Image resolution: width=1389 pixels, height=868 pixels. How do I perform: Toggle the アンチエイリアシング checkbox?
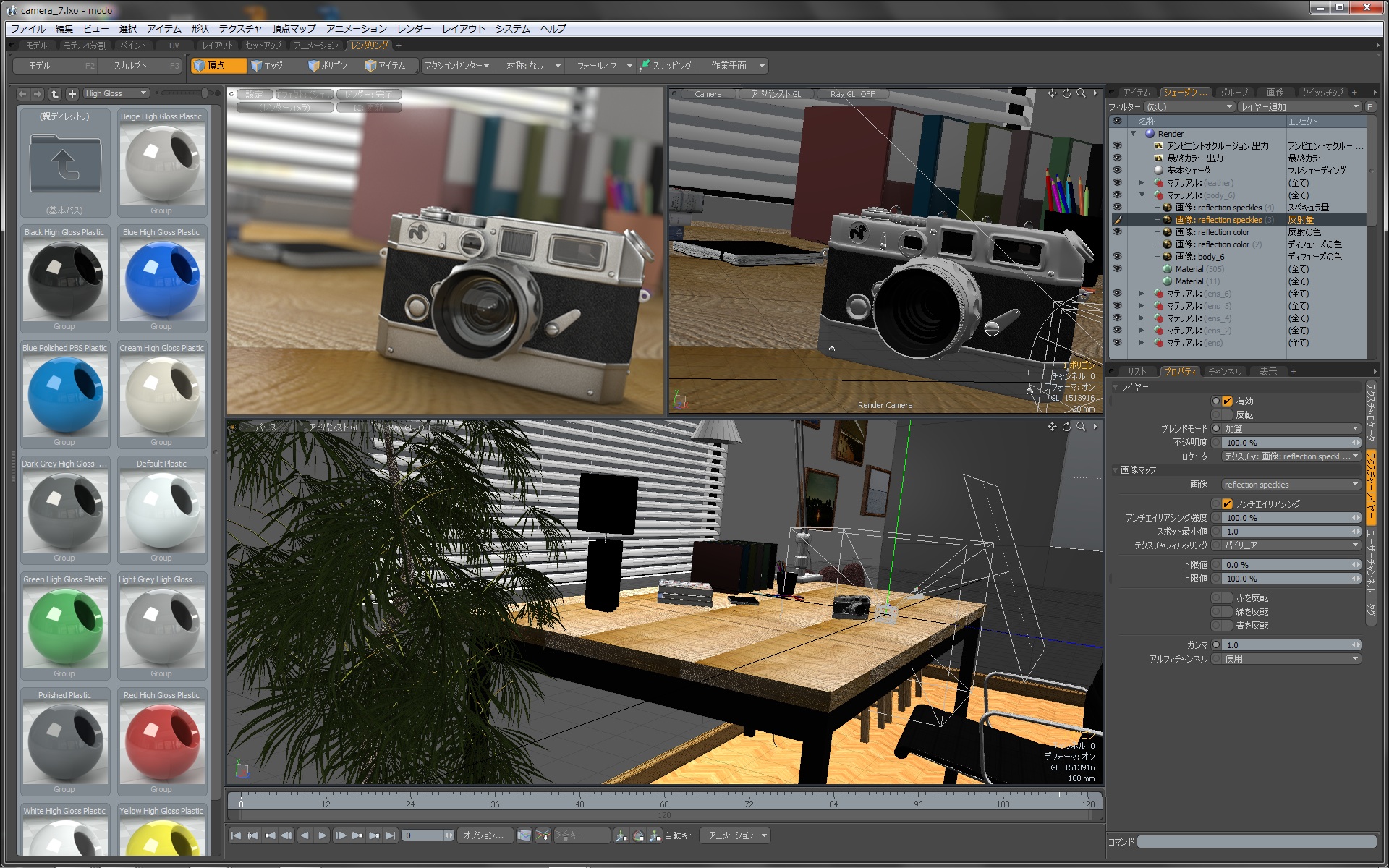(x=1227, y=503)
